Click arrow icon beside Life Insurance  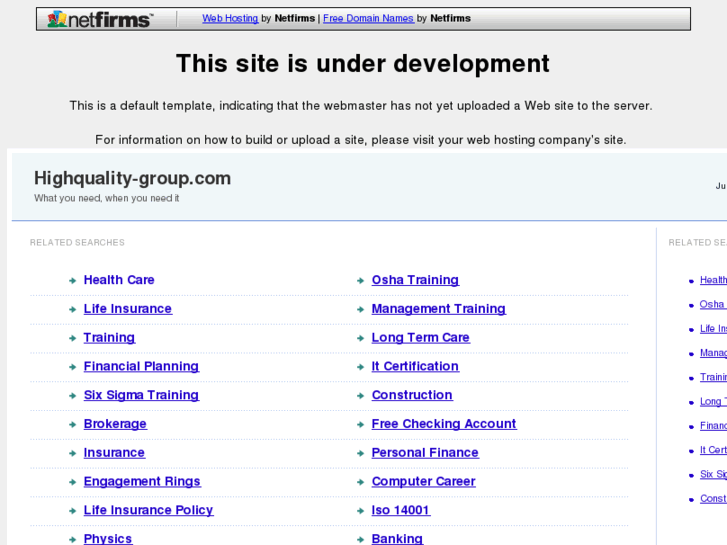[x=72, y=309]
